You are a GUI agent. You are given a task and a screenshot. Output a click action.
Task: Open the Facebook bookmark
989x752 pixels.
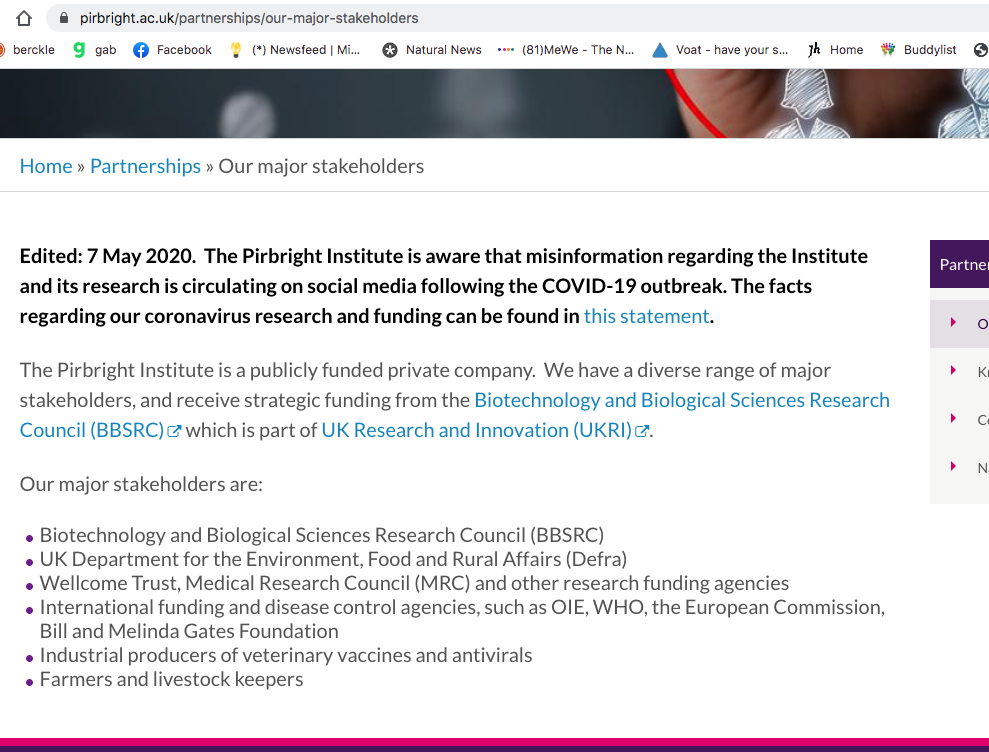tap(172, 50)
